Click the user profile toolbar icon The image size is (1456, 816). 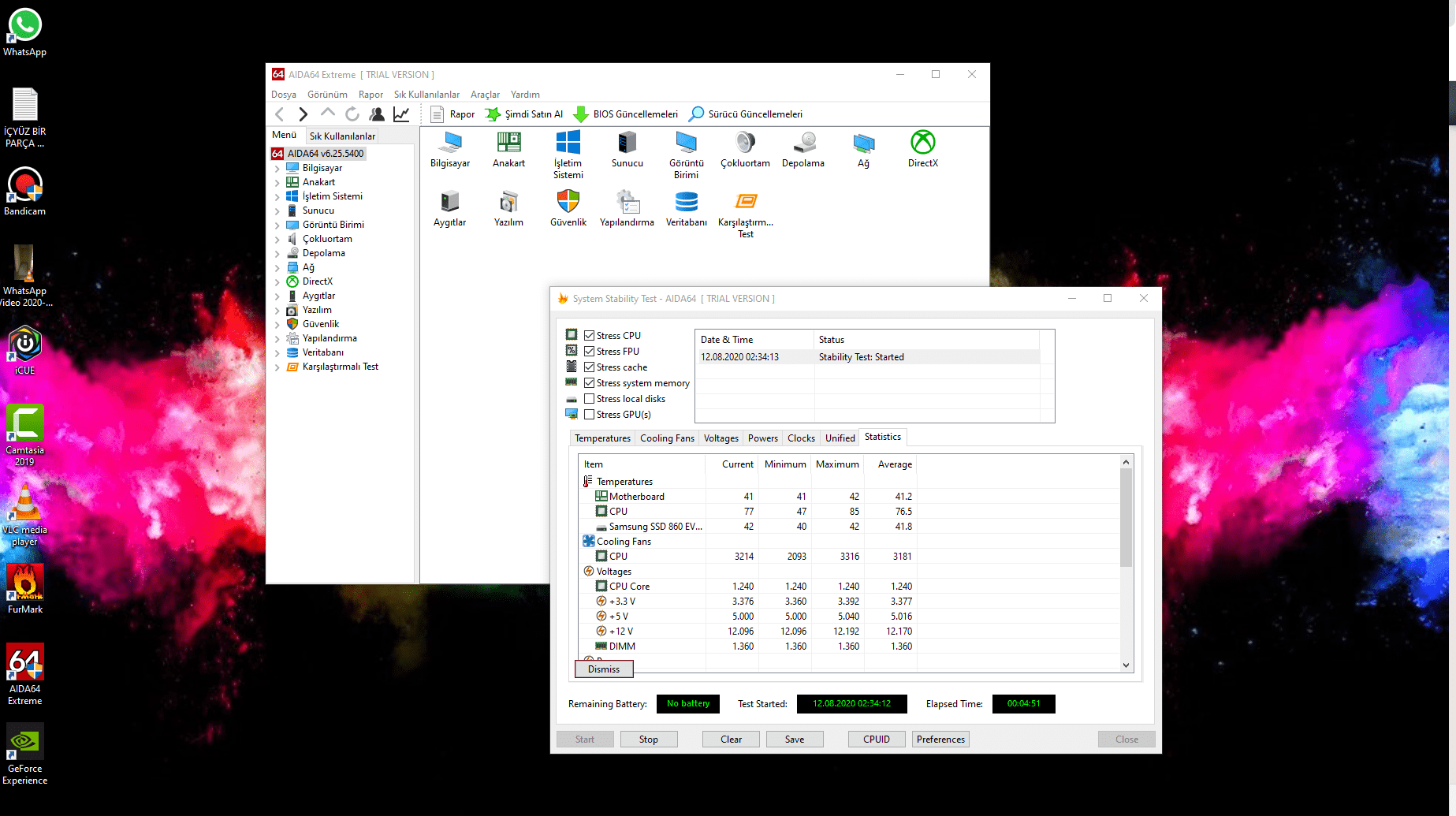click(377, 114)
